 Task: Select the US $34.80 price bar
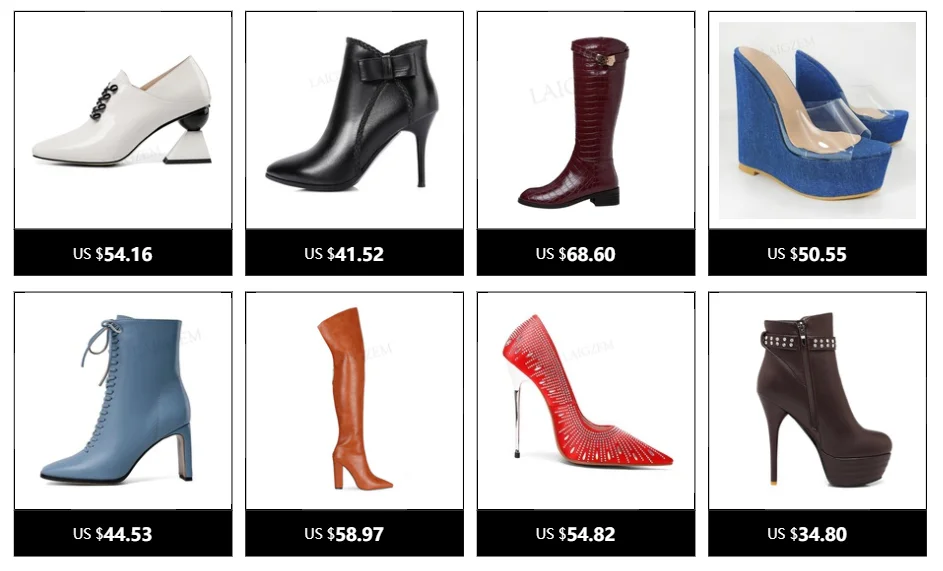coord(817,534)
